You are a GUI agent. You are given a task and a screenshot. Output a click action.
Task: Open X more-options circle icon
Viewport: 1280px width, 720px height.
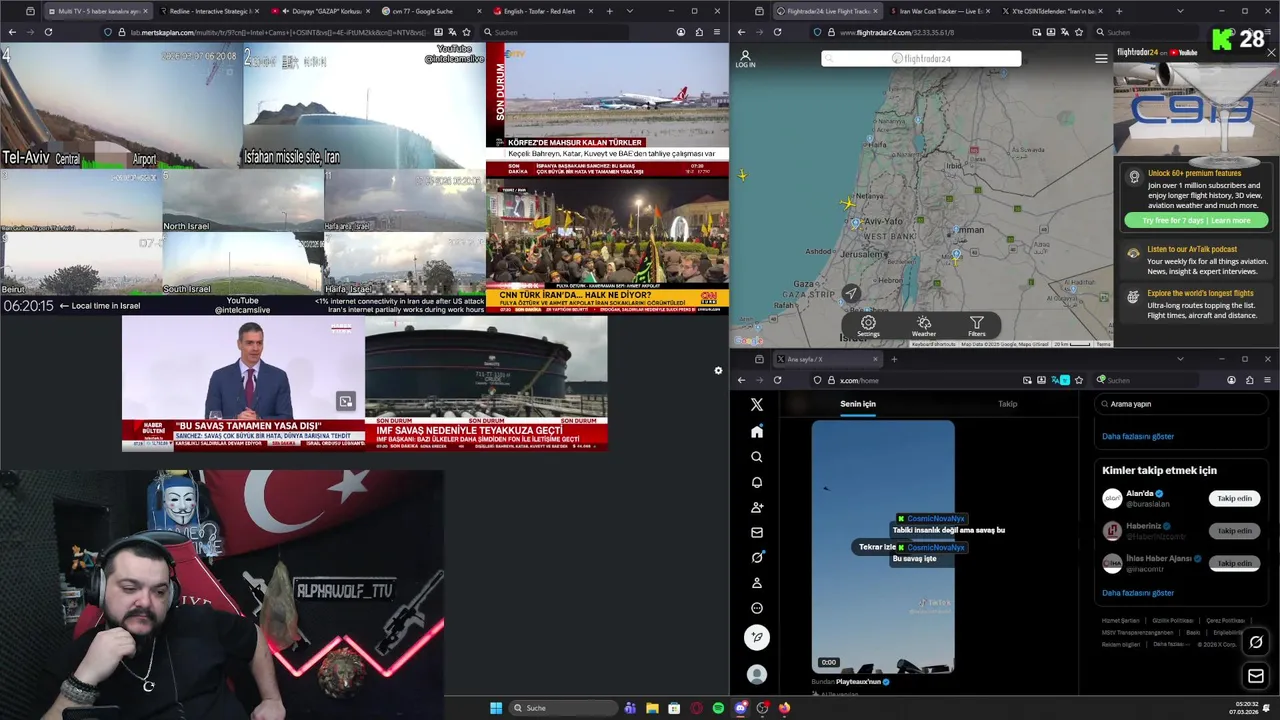tap(757, 608)
